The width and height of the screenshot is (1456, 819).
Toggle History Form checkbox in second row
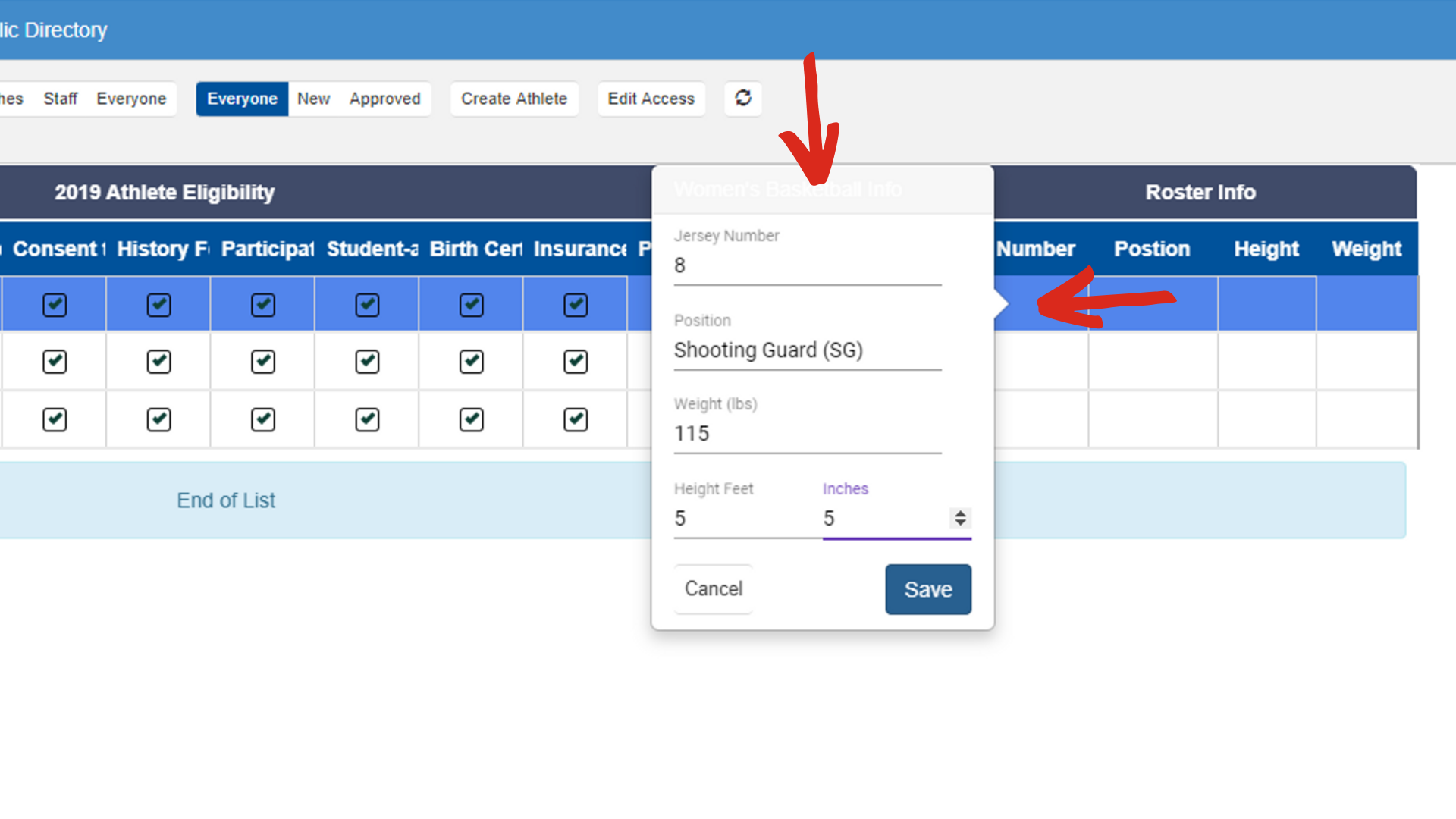[x=158, y=362]
